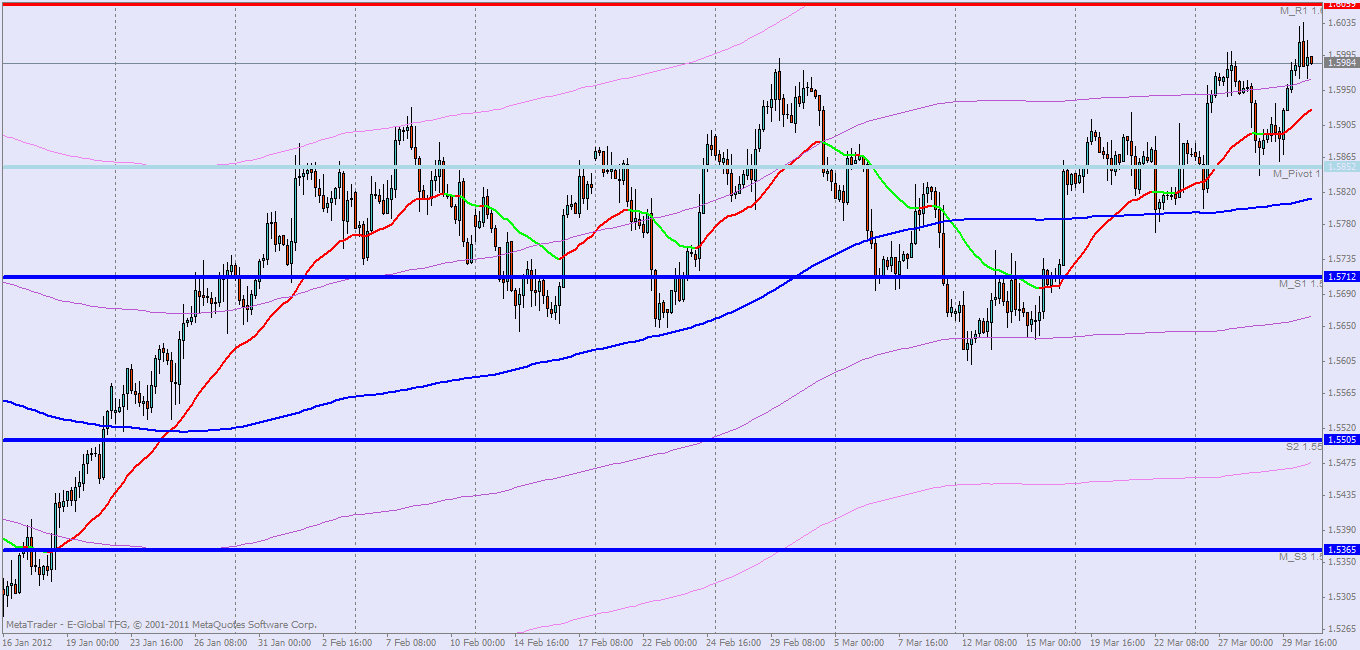Screen dimensions: 1360x650
Task: Click the 1.5505 price tag on axis
Action: pos(1340,439)
